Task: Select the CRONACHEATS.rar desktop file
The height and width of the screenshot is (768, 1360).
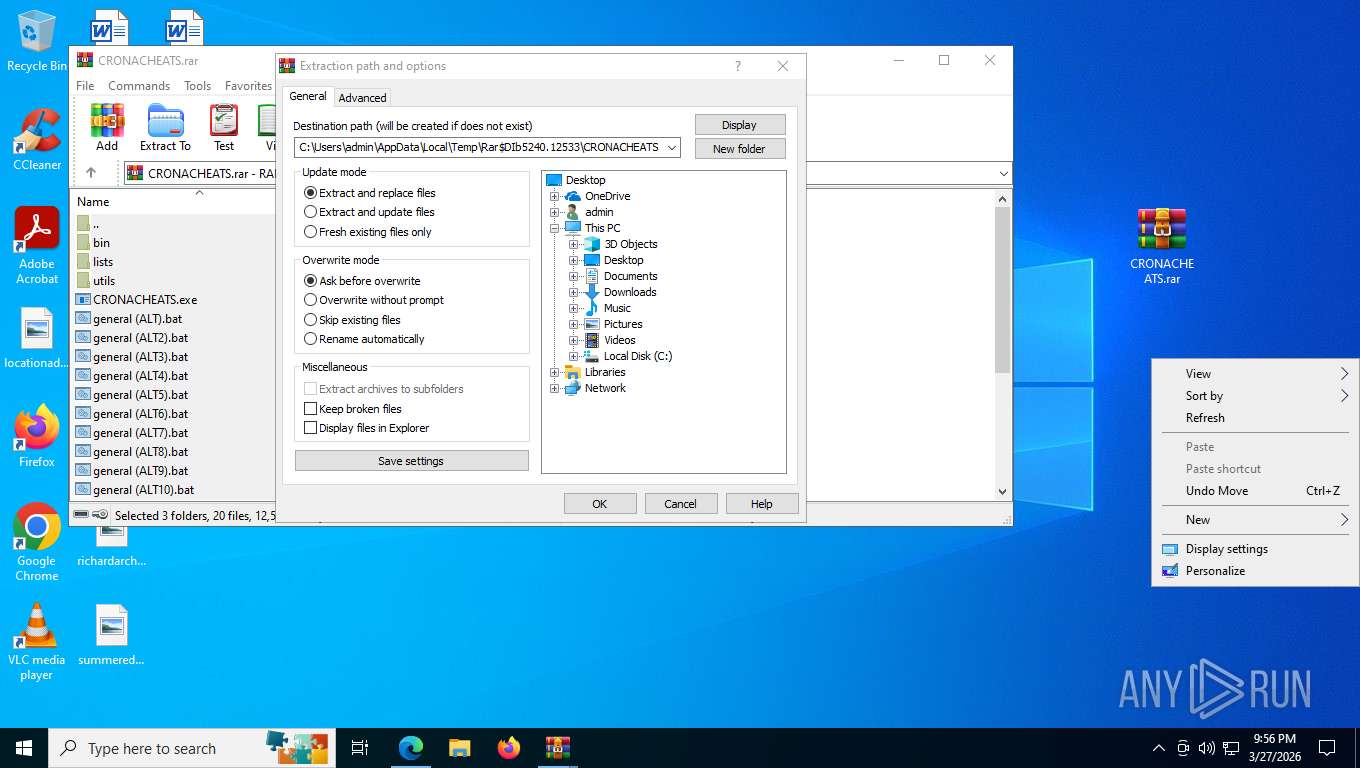Action: (x=1162, y=246)
